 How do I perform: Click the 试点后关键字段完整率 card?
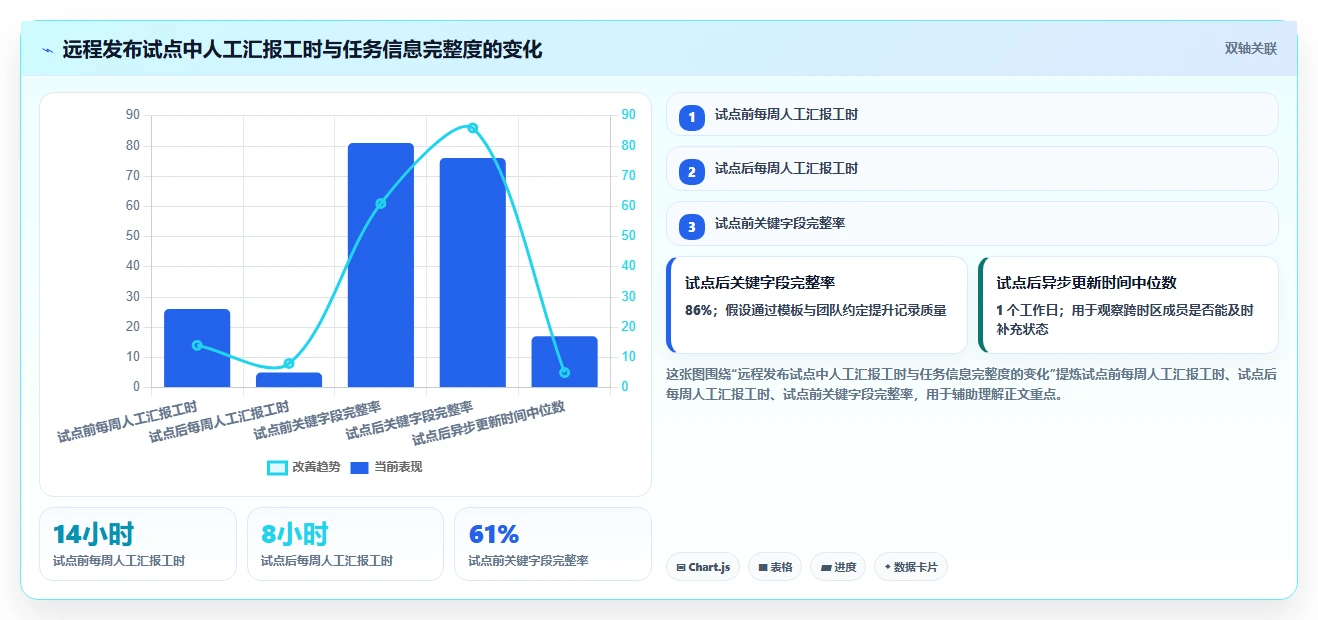[x=817, y=305]
